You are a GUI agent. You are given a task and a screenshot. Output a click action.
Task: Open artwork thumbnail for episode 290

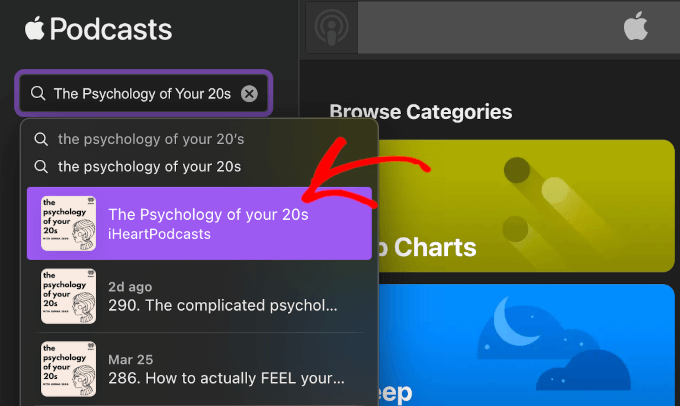[68, 295]
